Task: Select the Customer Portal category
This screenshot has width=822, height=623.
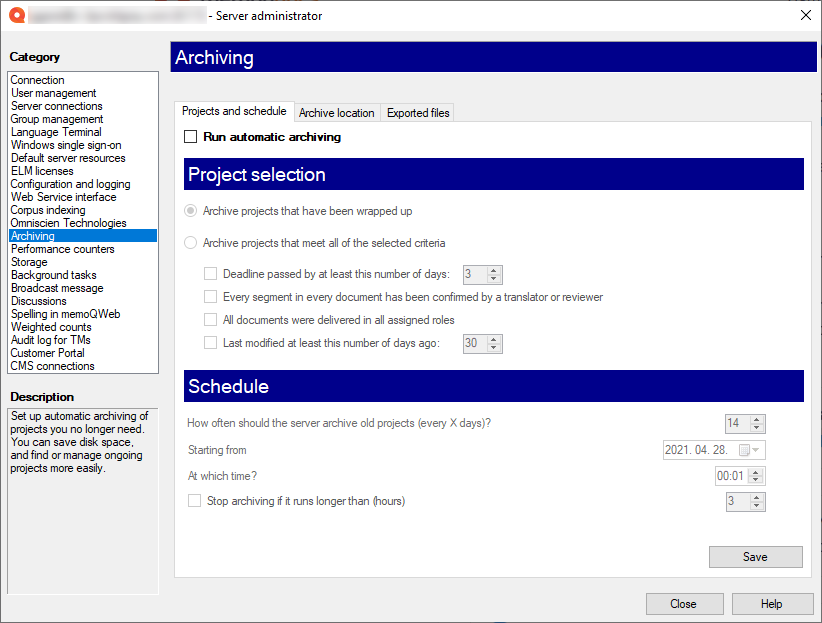Action: 47,353
